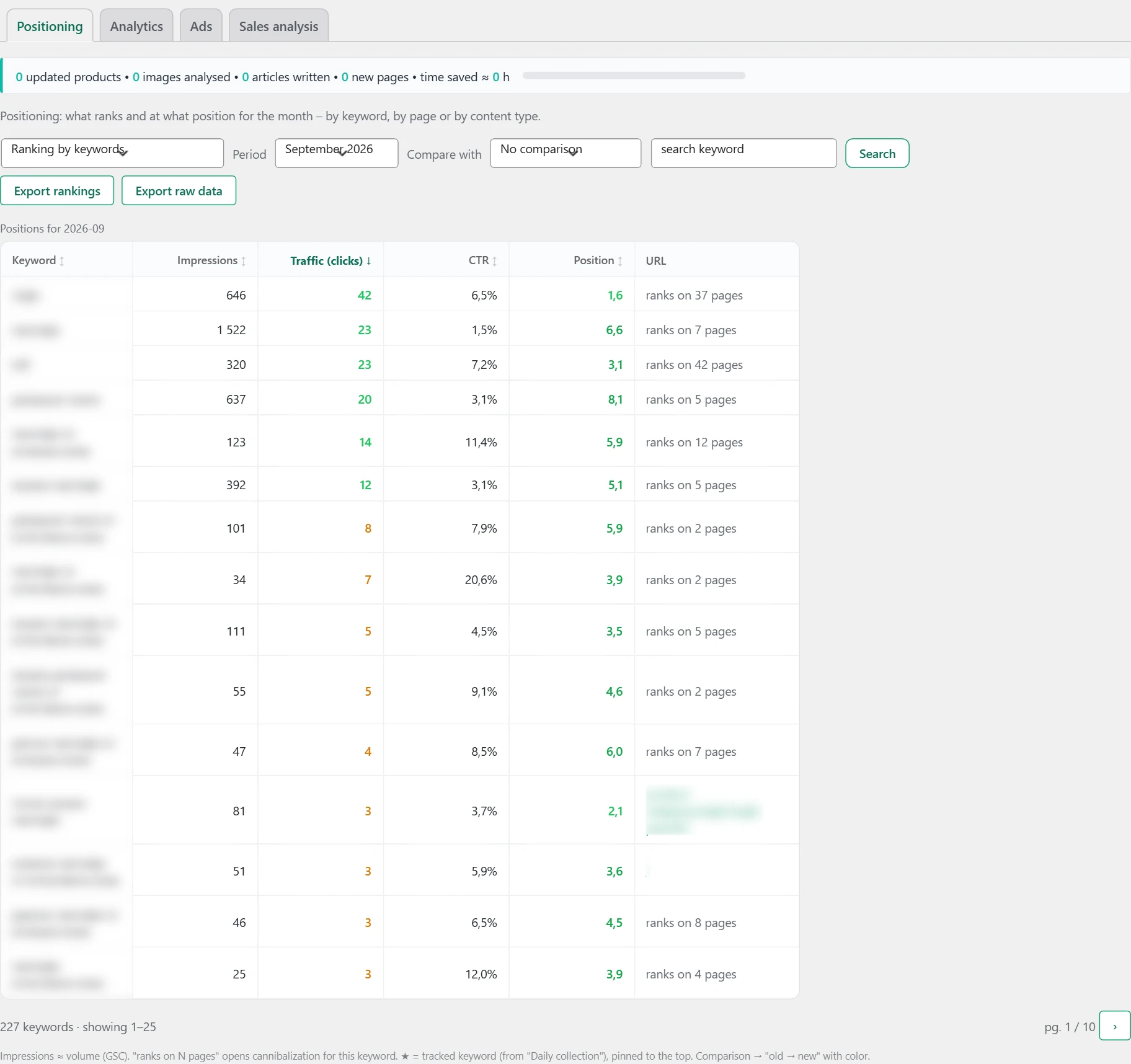The height and width of the screenshot is (1064, 1131).
Task: Click '0 updated products' status text
Action: (x=68, y=77)
